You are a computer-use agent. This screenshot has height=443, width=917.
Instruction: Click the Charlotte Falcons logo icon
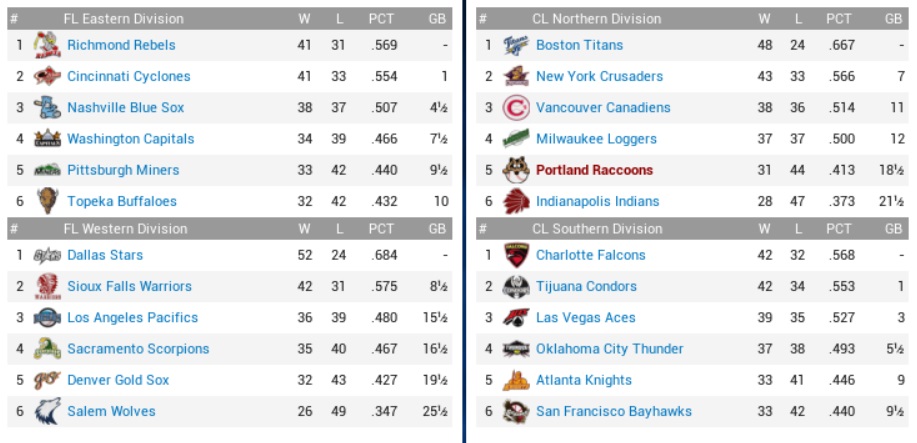515,255
